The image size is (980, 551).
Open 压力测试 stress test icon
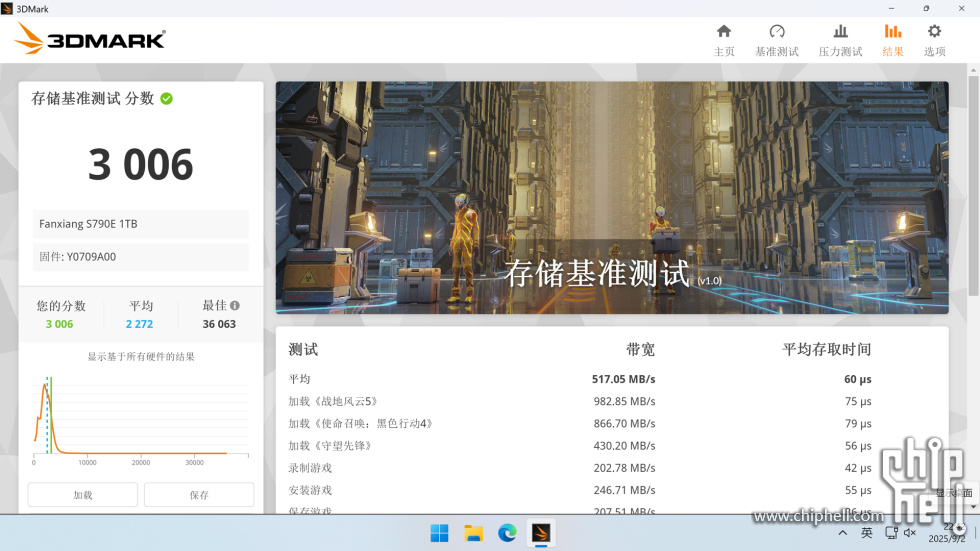pyautogui.click(x=840, y=39)
